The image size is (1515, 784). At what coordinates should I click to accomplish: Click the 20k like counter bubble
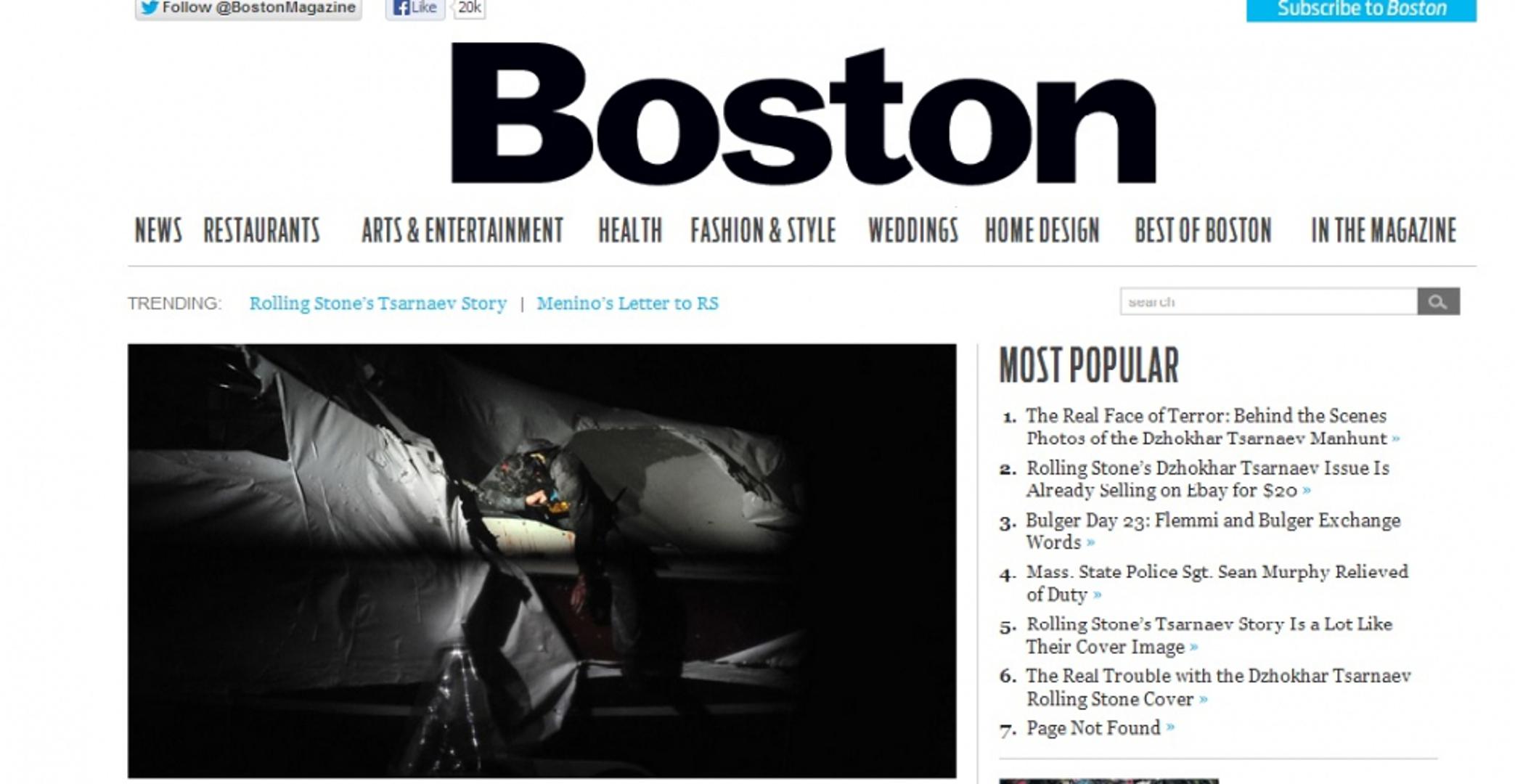(469, 8)
